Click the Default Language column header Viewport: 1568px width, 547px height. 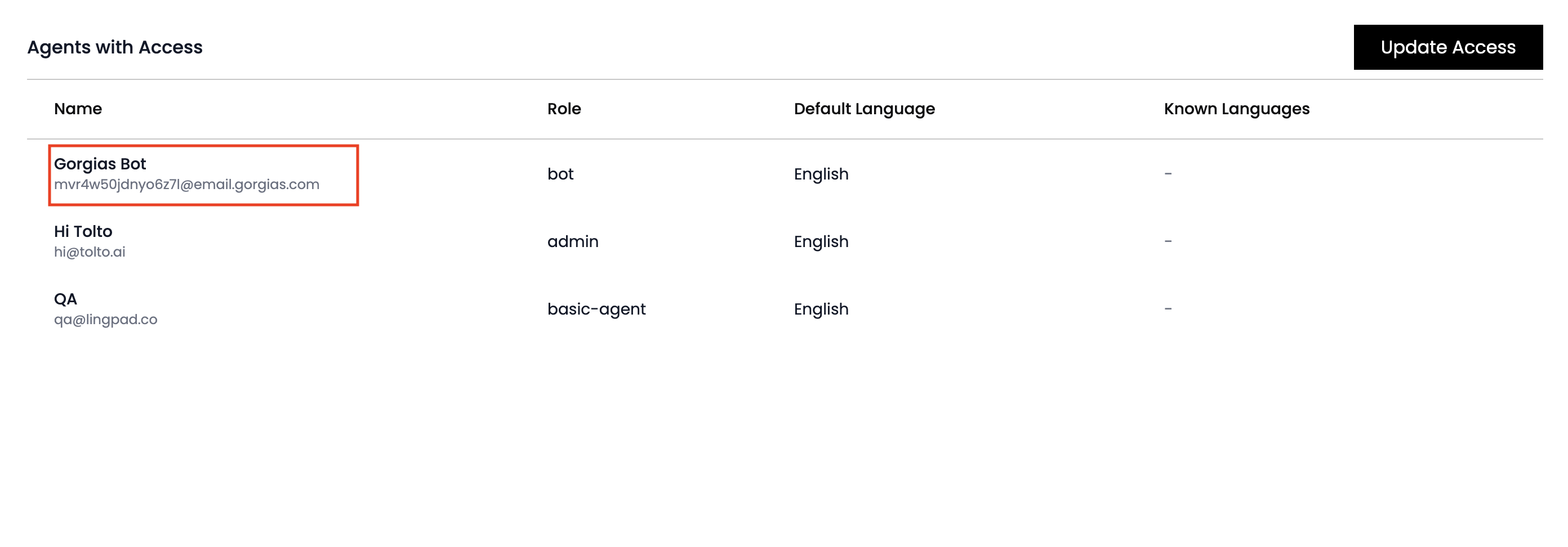coord(864,109)
